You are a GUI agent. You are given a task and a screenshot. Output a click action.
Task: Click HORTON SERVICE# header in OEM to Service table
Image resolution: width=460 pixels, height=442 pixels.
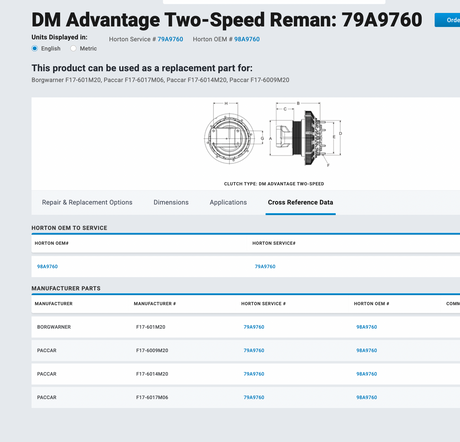(x=274, y=243)
